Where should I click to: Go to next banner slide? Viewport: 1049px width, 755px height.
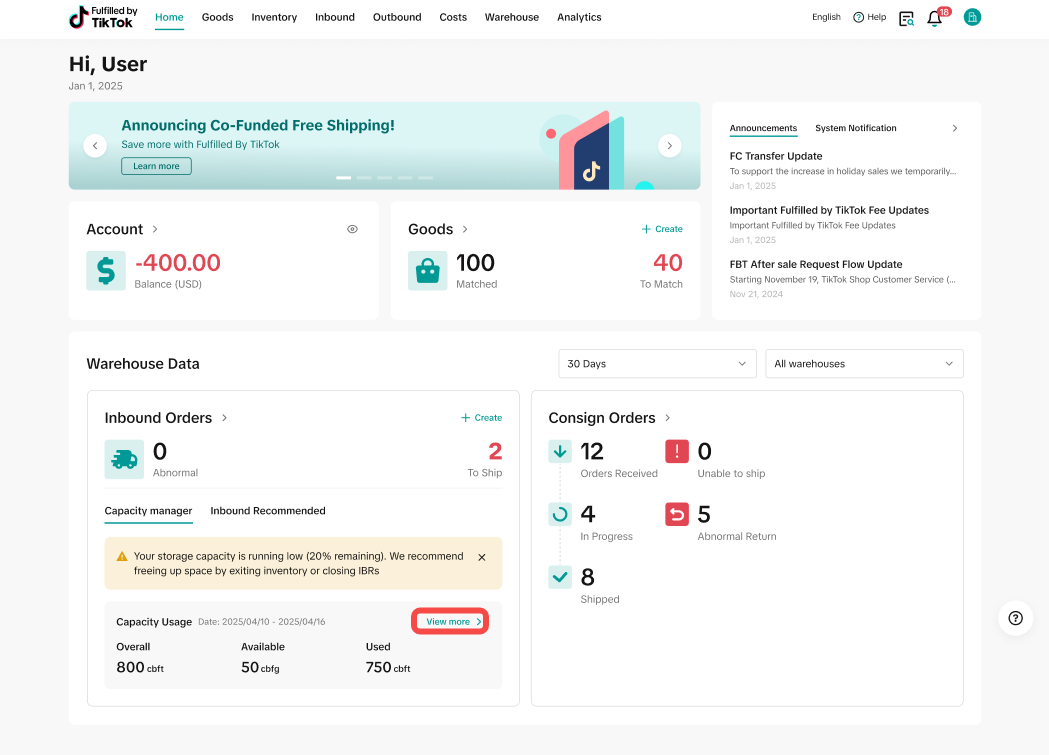(x=669, y=146)
